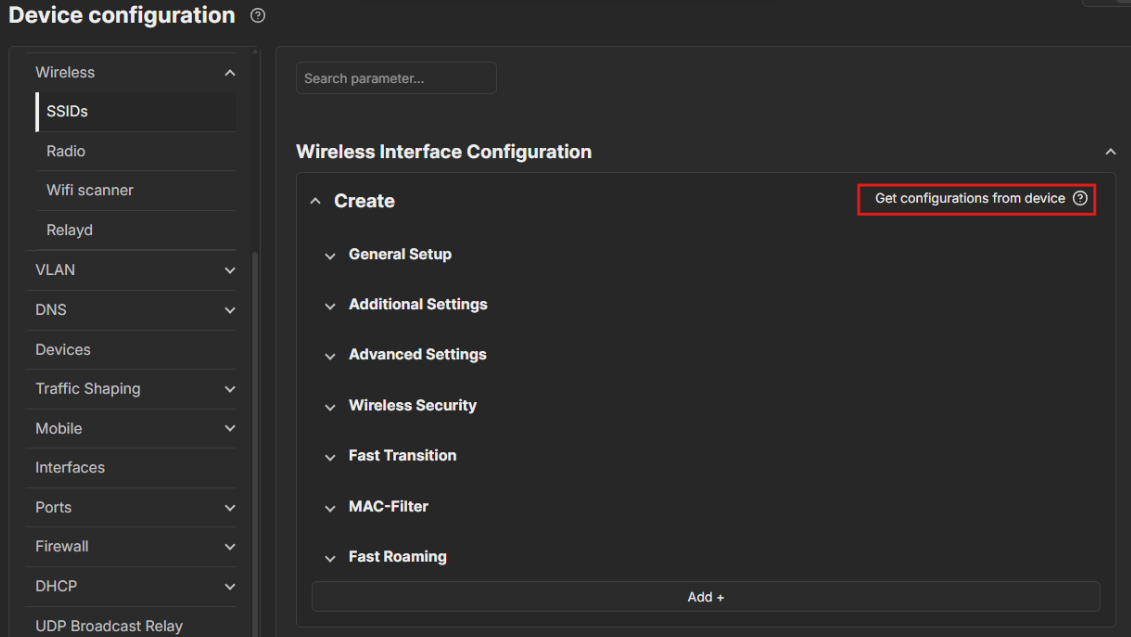1131x637 pixels.
Task: Click the Search parameter input field
Action: coord(396,78)
